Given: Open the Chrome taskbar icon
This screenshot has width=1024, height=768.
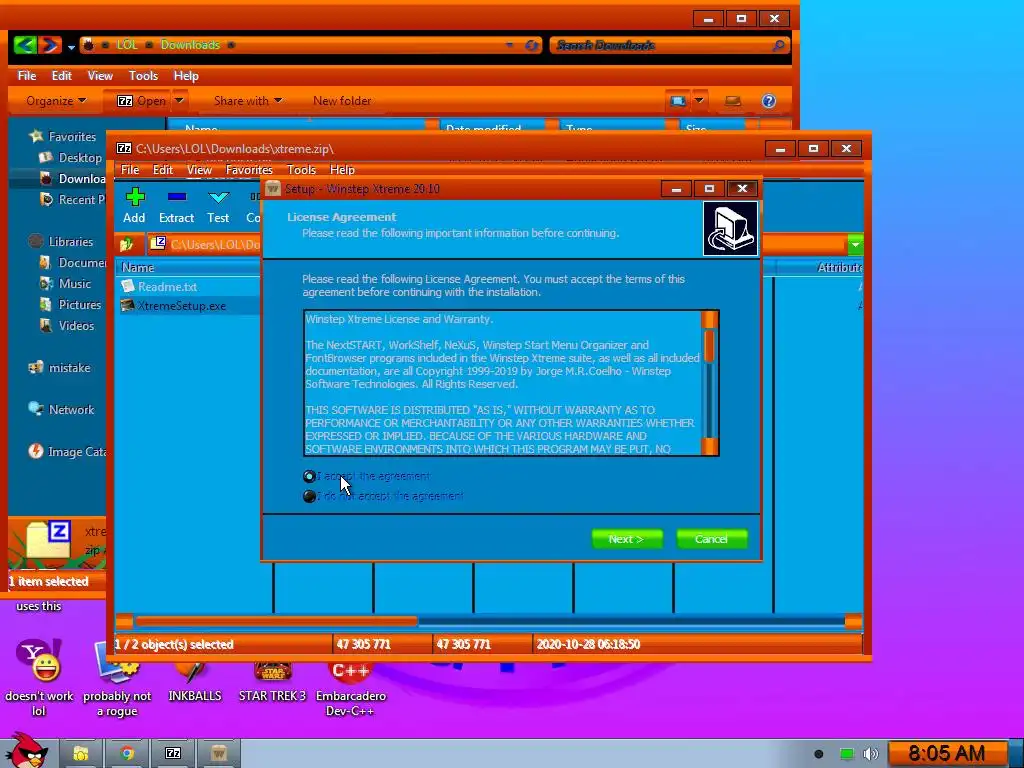Looking at the screenshot, I should pos(127,754).
